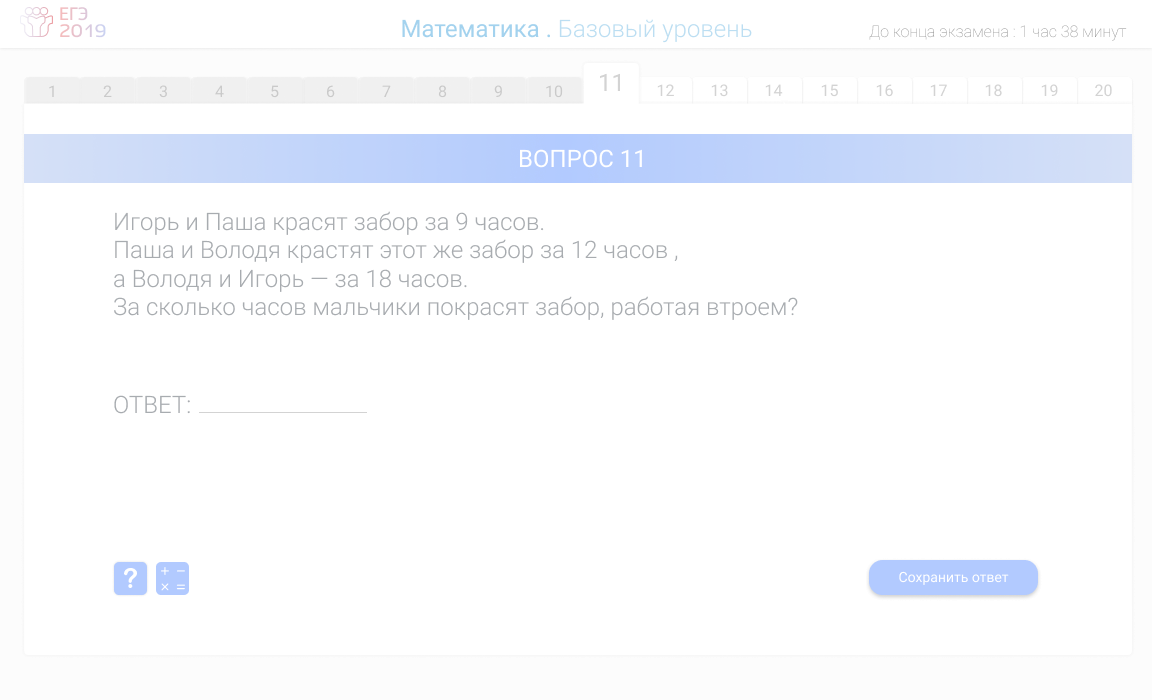Open question 9
This screenshot has width=1152, height=700.
coord(497,90)
